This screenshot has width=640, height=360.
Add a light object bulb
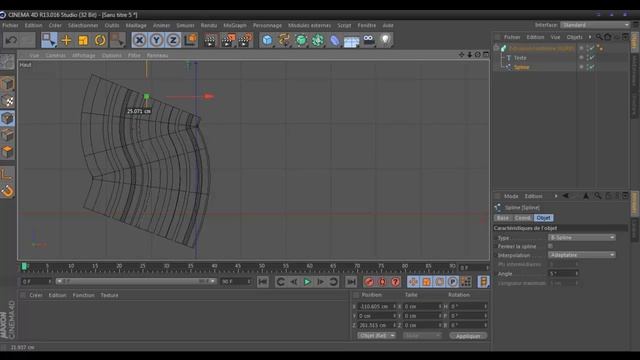coord(385,40)
